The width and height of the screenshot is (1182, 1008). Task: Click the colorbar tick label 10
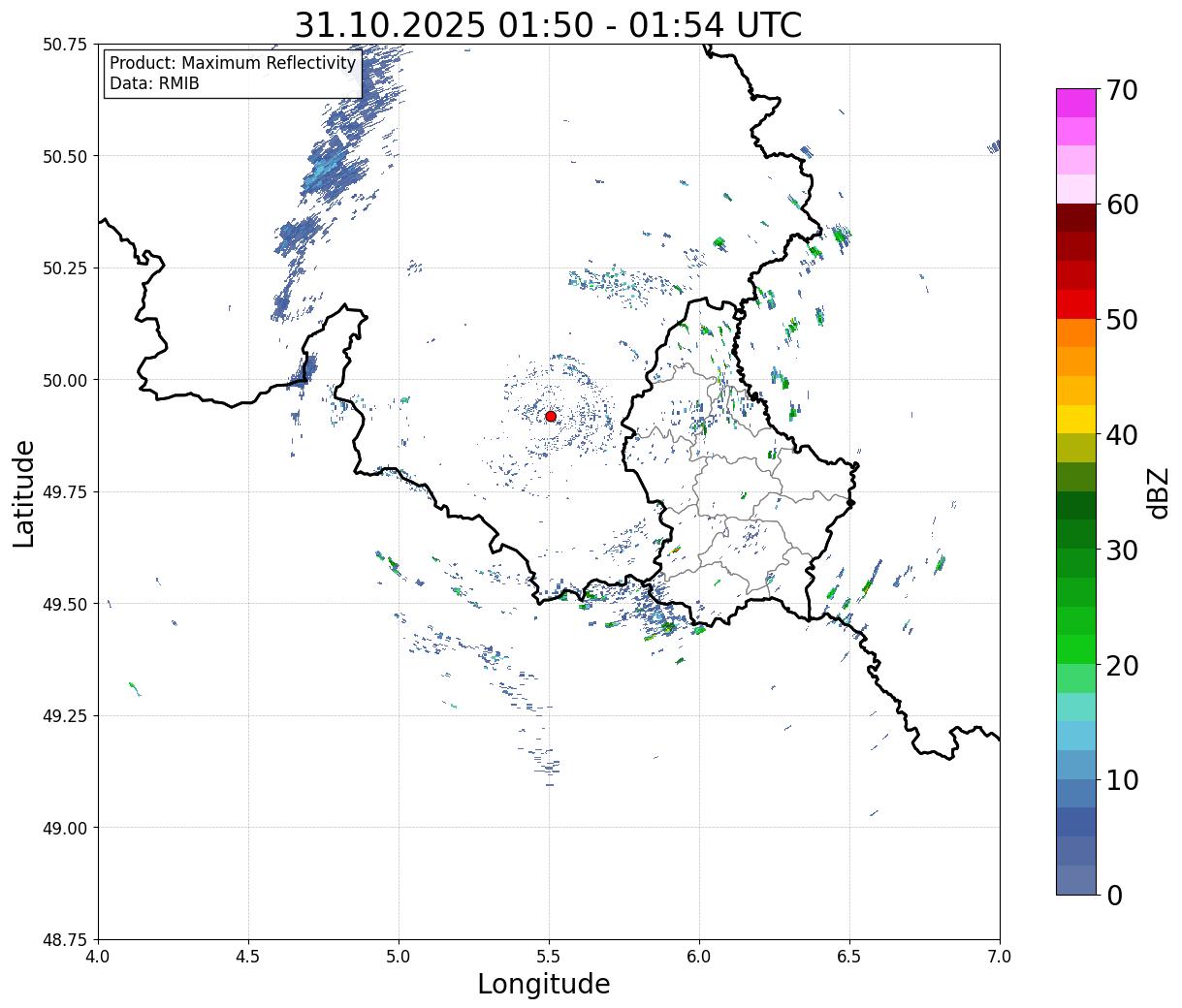[1122, 779]
